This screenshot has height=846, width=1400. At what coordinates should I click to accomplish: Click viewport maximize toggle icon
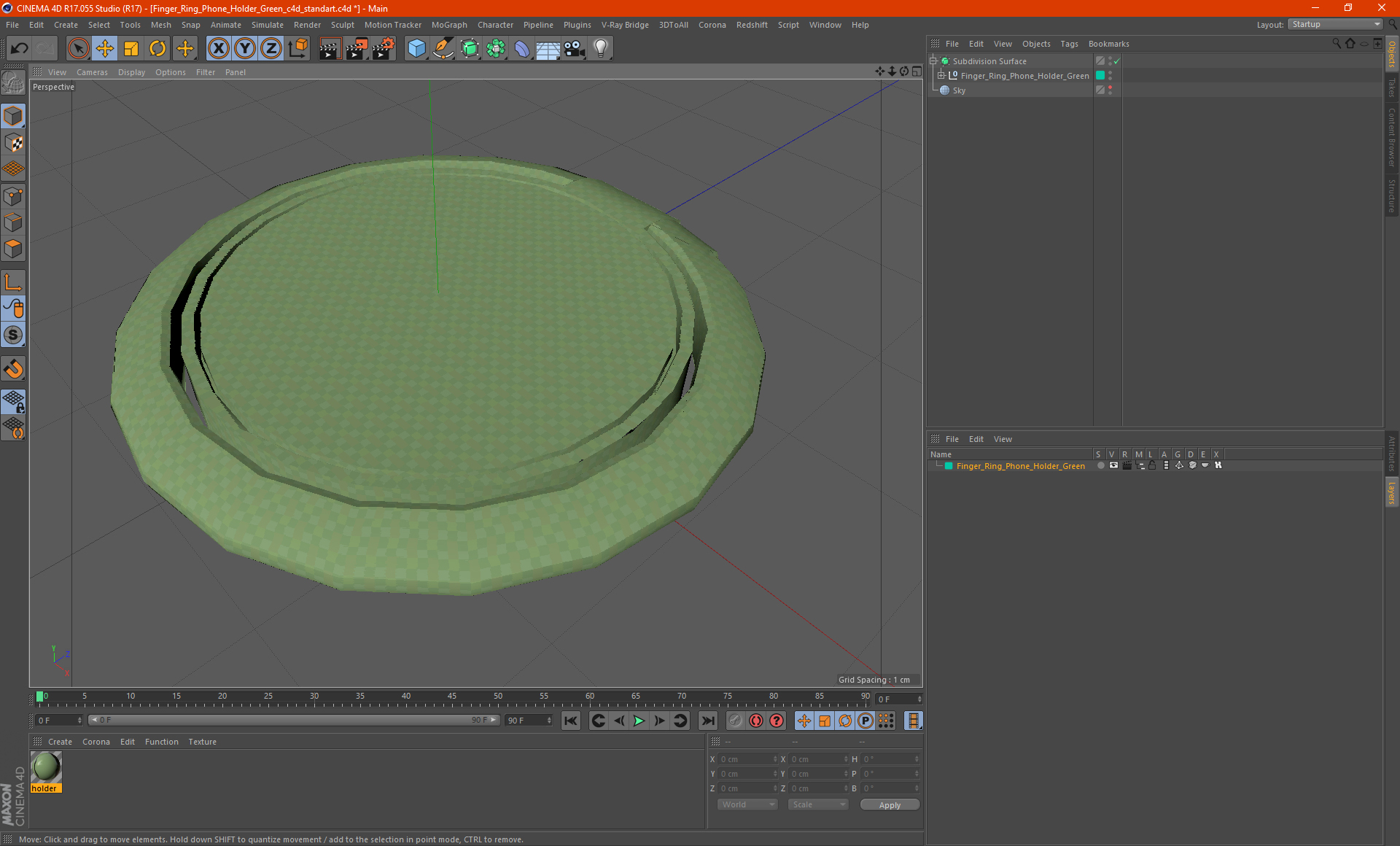[917, 71]
